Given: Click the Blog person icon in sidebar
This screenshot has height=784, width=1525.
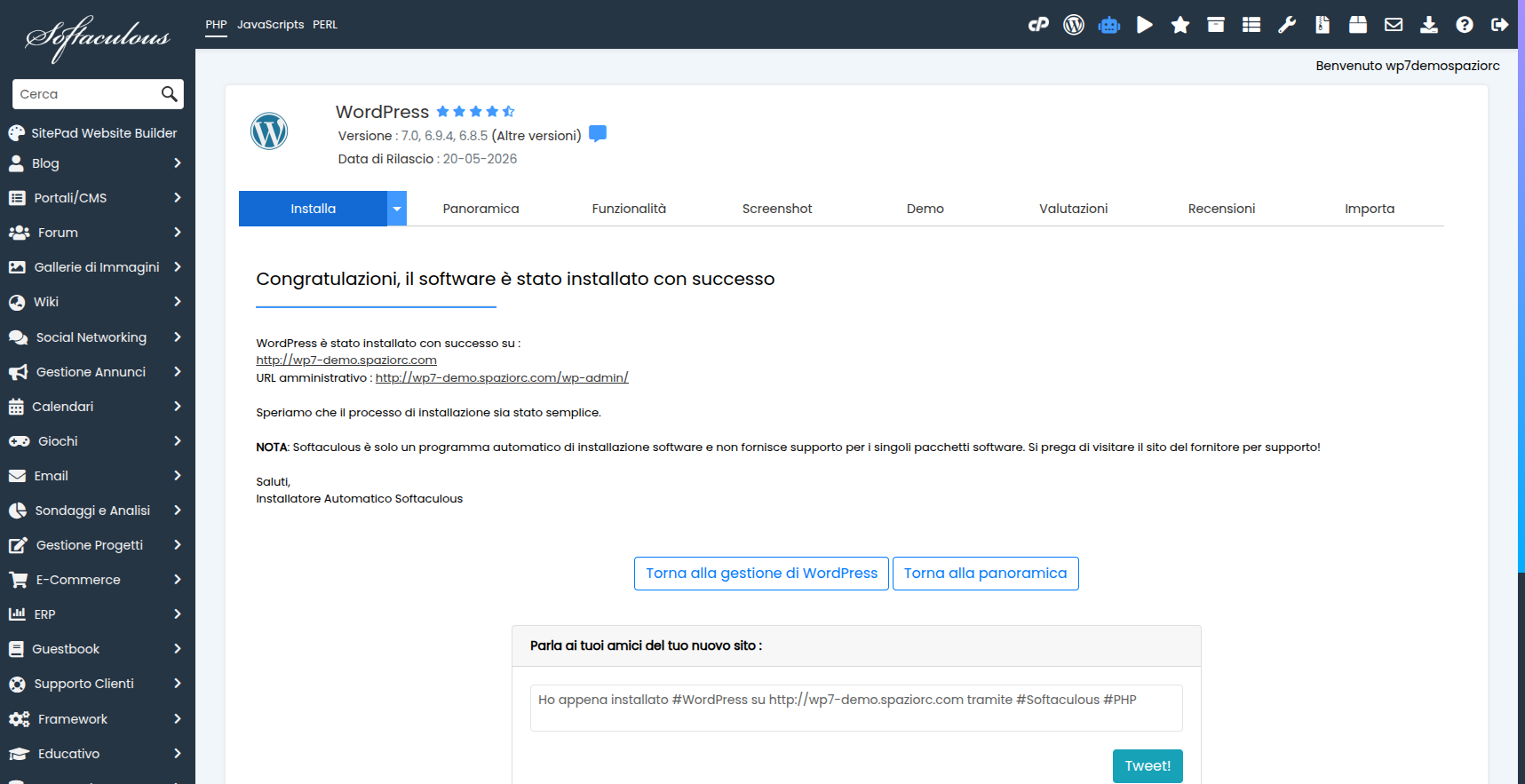Looking at the screenshot, I should tap(16, 163).
